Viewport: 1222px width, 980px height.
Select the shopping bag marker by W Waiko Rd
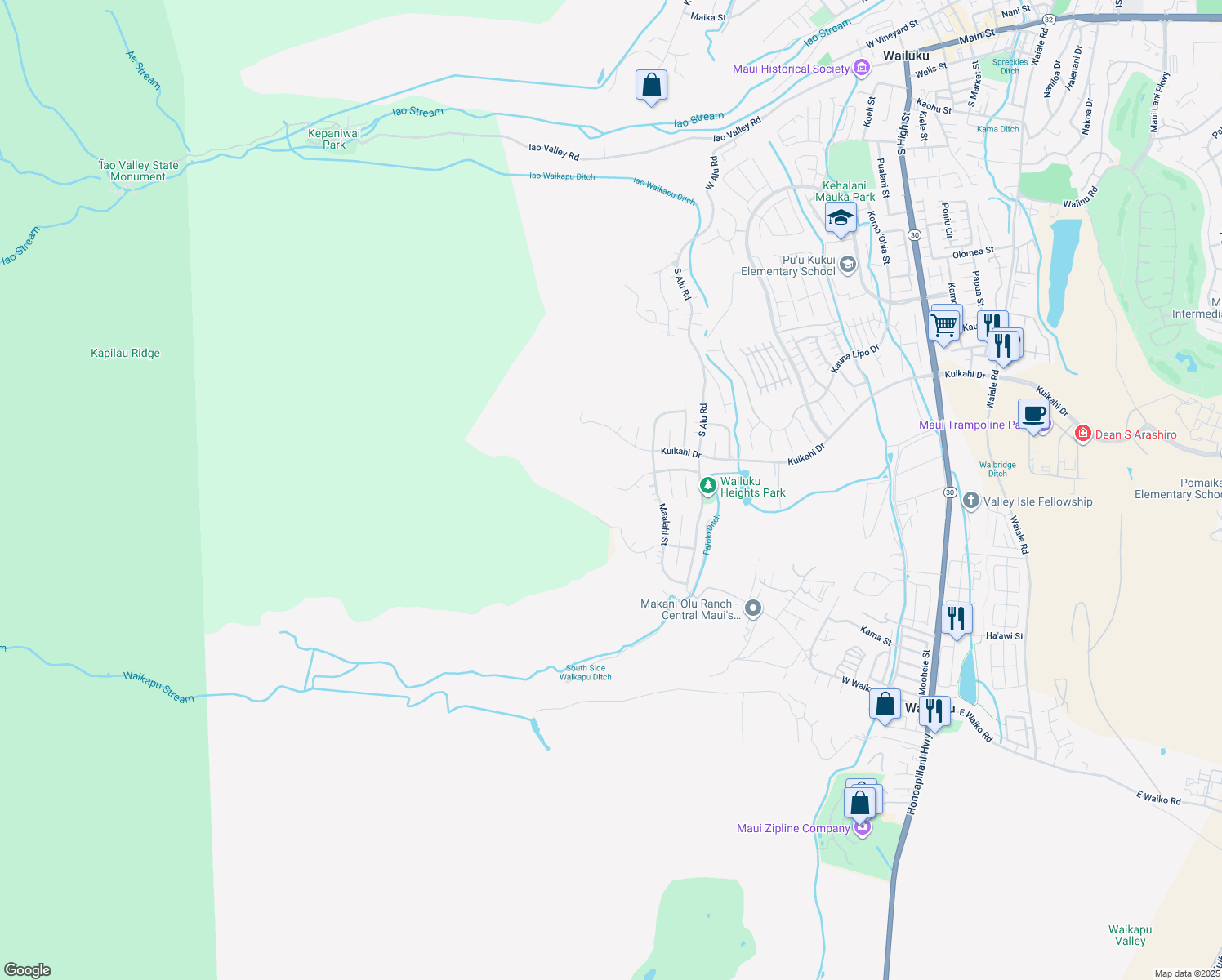(x=885, y=705)
